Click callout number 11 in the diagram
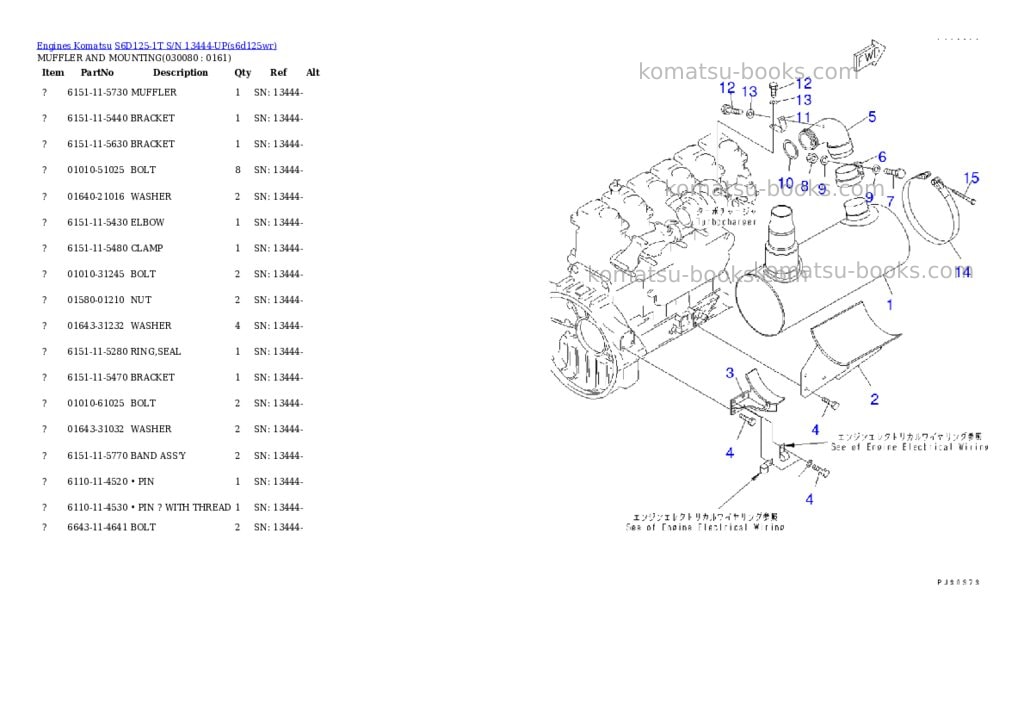Screen dimensions: 1024x725 click(803, 118)
